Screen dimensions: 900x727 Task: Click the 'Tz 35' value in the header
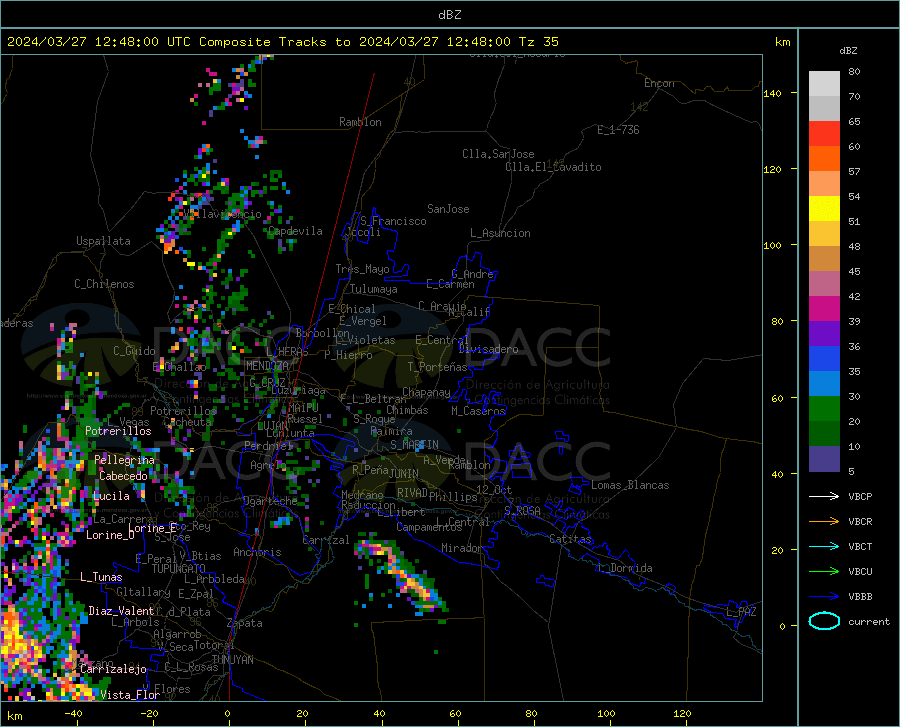click(538, 42)
